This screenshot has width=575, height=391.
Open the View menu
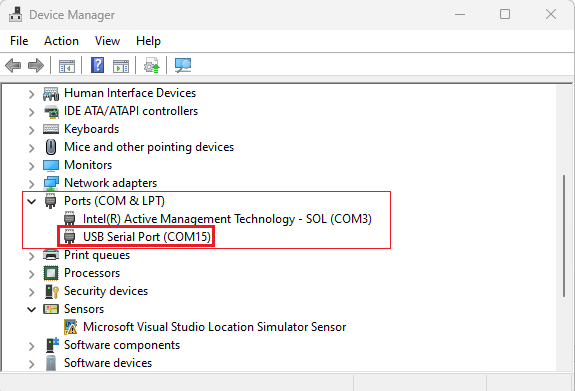point(107,41)
